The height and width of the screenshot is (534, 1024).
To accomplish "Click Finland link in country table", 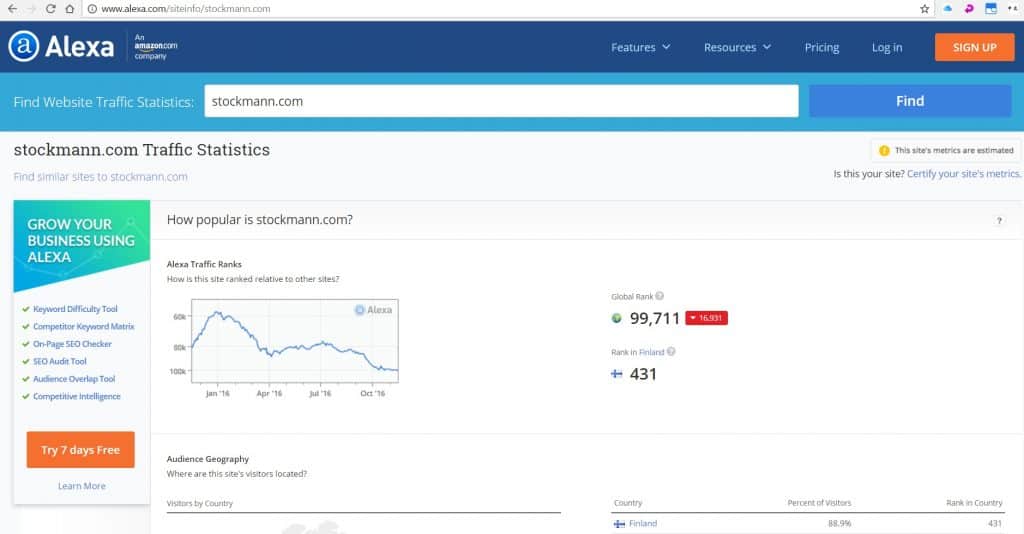I will 643,524.
